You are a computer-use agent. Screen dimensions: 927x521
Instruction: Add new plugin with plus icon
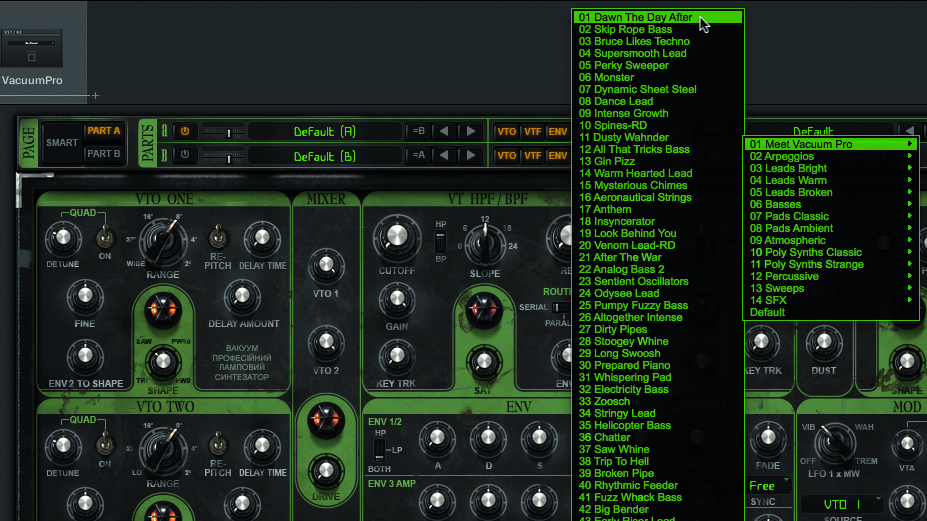click(x=95, y=95)
